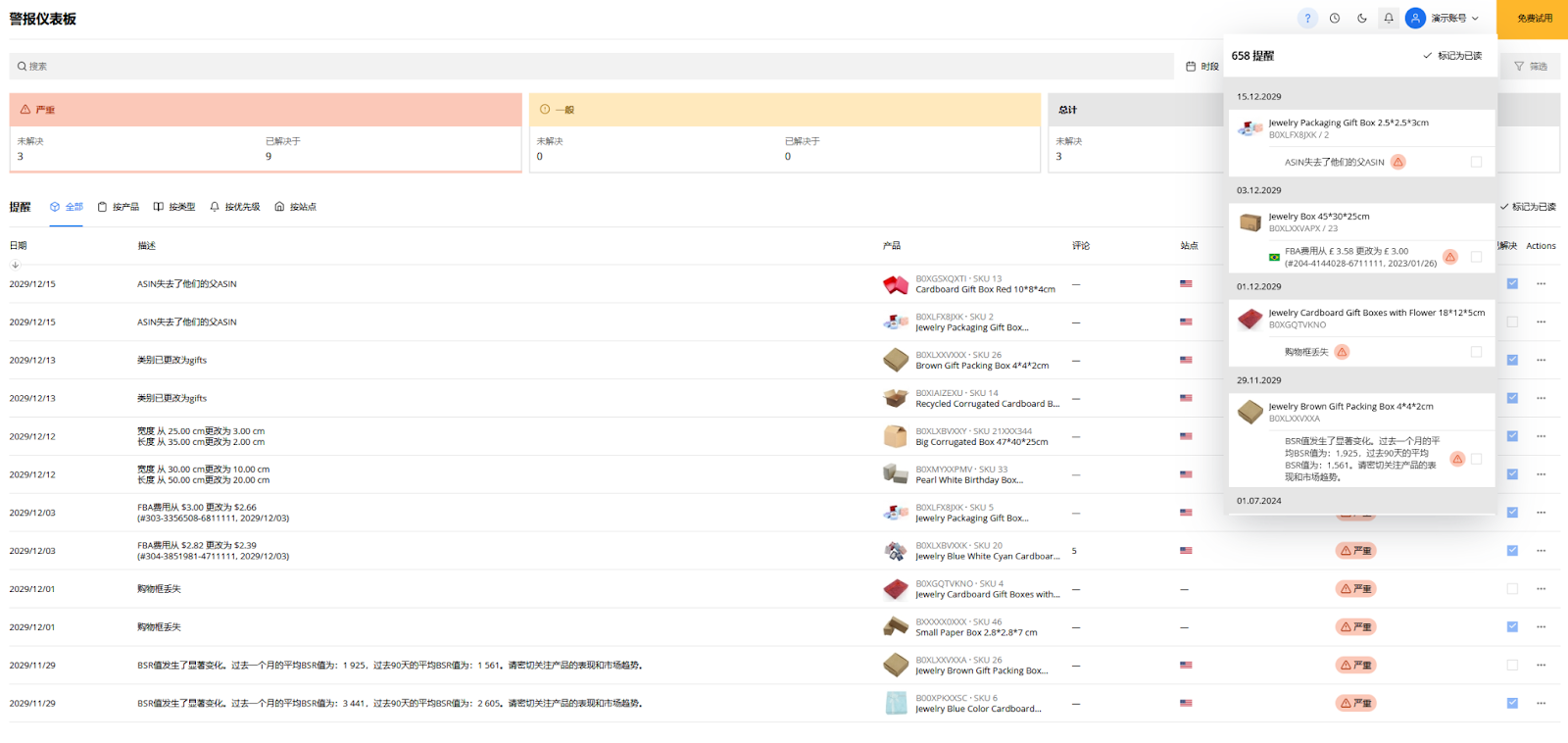Click Jewelry Cardboard Gift Boxes with Flower notification image

1250,319
